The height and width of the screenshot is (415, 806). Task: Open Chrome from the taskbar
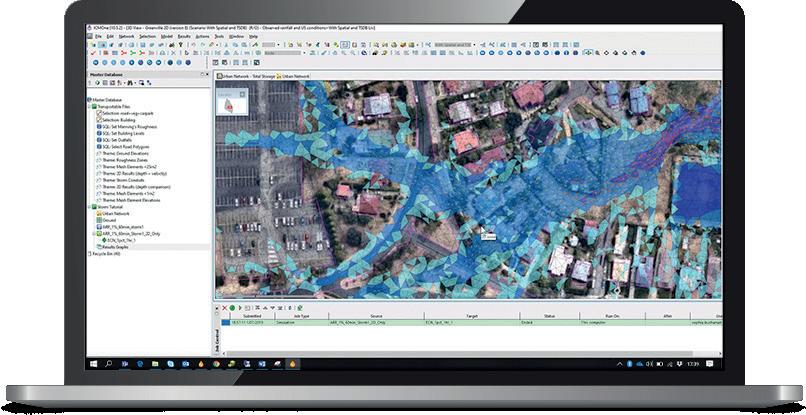[x=216, y=364]
